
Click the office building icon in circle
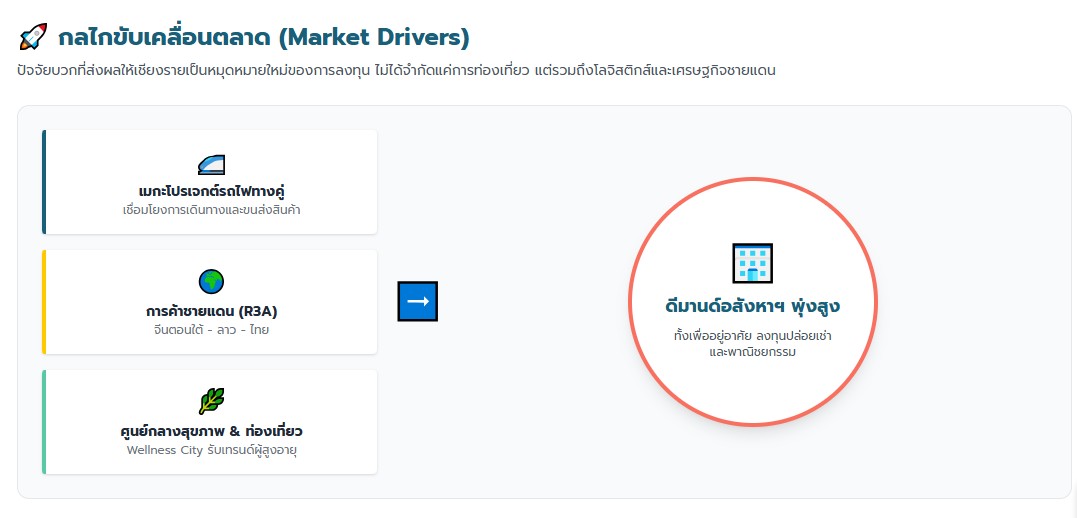point(752,263)
